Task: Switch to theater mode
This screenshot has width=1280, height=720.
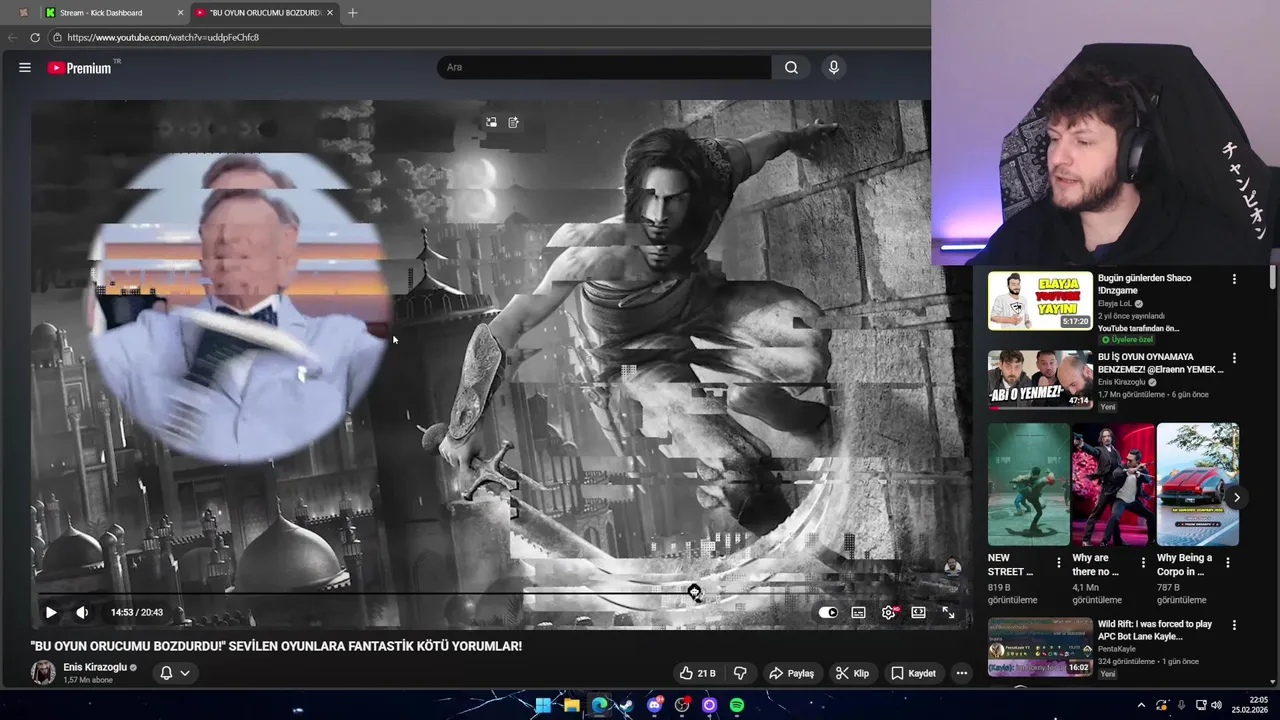Action: pyautogui.click(x=918, y=612)
